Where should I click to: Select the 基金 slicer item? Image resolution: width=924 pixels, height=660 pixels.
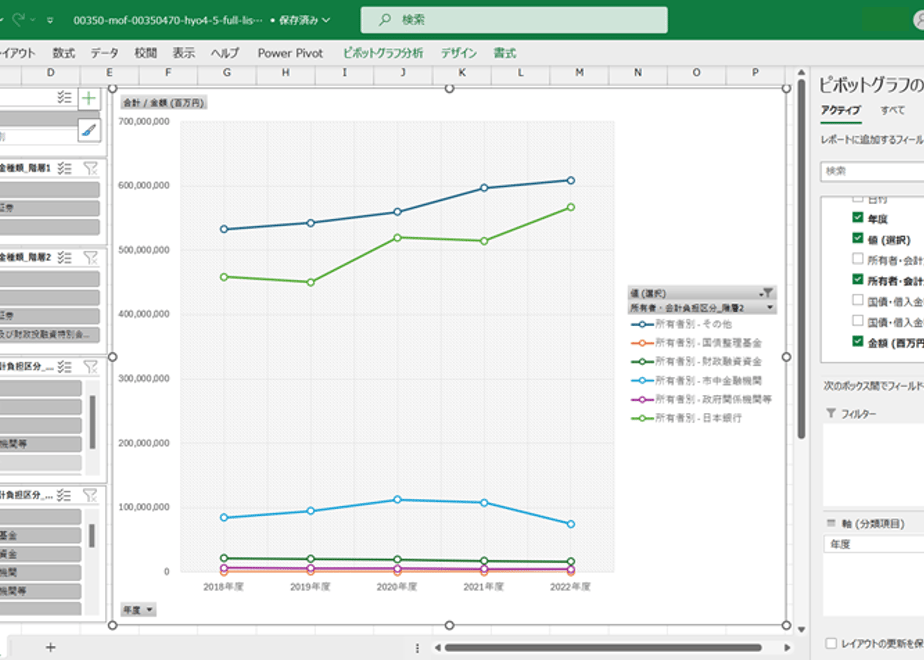point(40,535)
